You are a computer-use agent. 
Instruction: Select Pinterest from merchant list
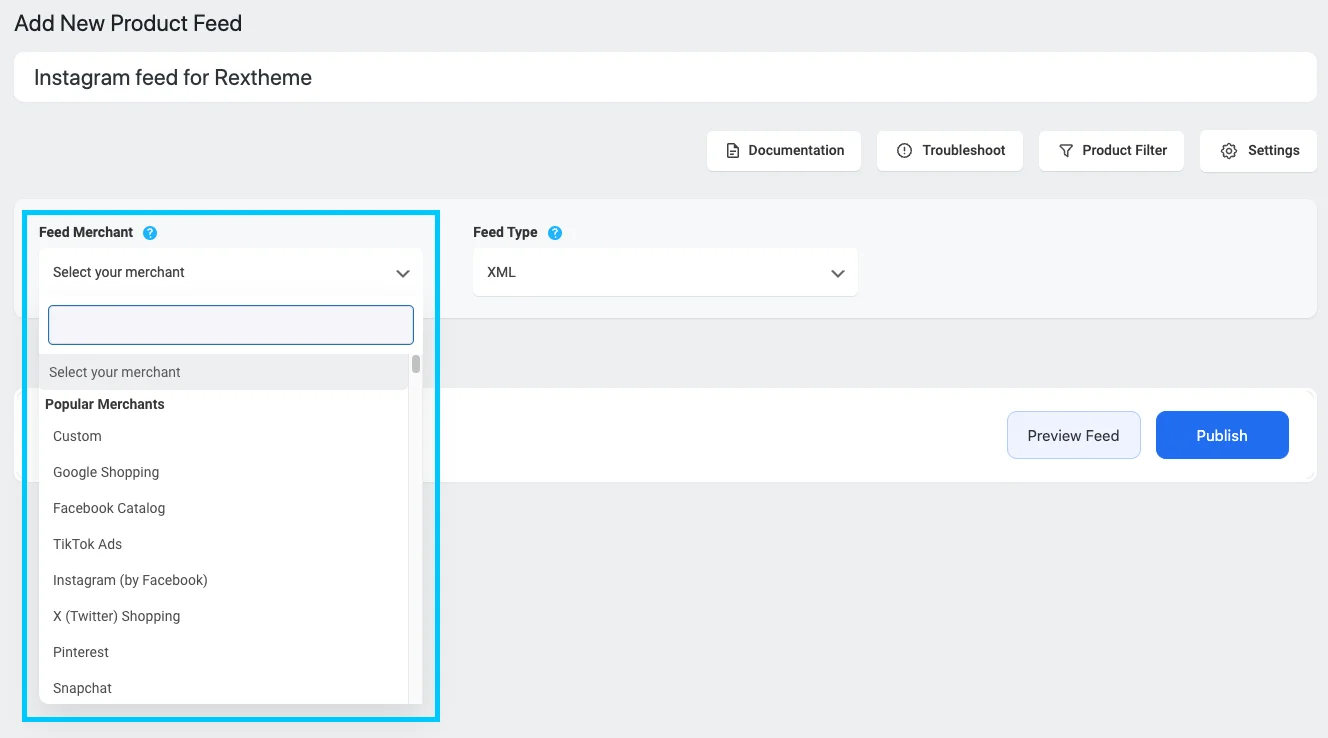(223, 652)
